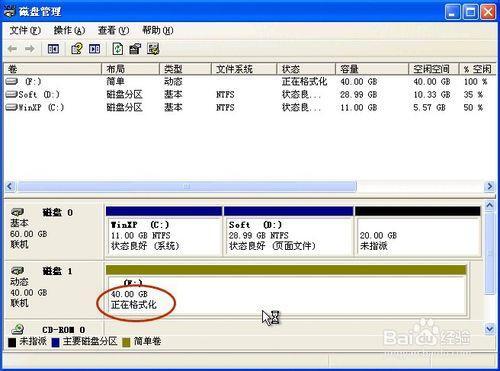This screenshot has width=500, height=371.
Task: Select the (F:) volume row name
Action: pyautogui.click(x=33, y=81)
